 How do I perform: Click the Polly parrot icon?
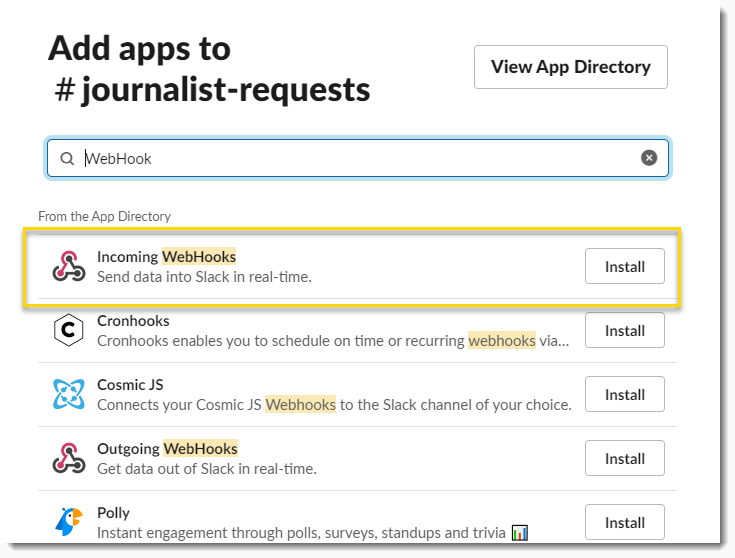tap(68, 521)
